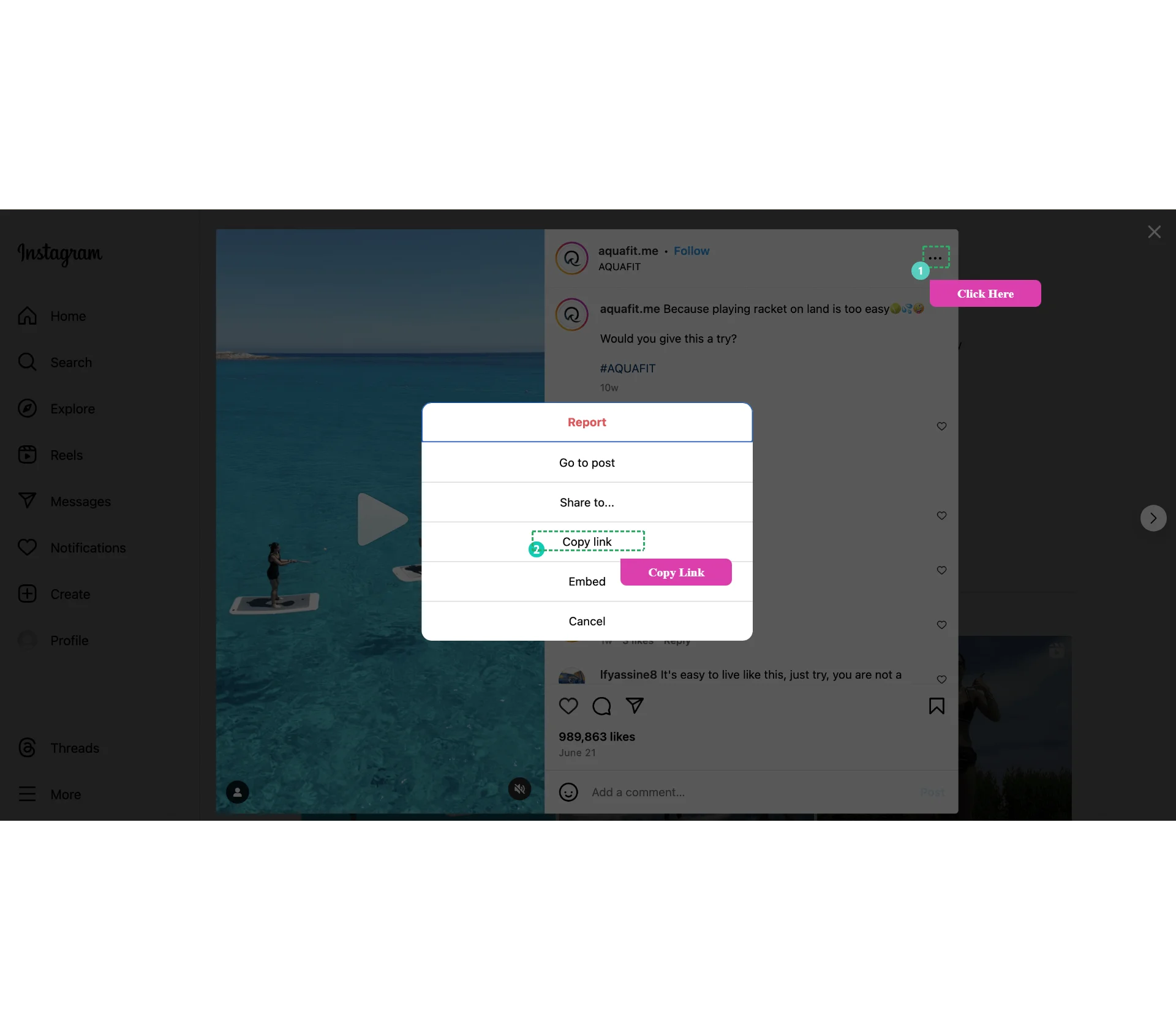The height and width of the screenshot is (1029, 1176).
Task: Click the Create icon in sidebar
Action: (28, 593)
